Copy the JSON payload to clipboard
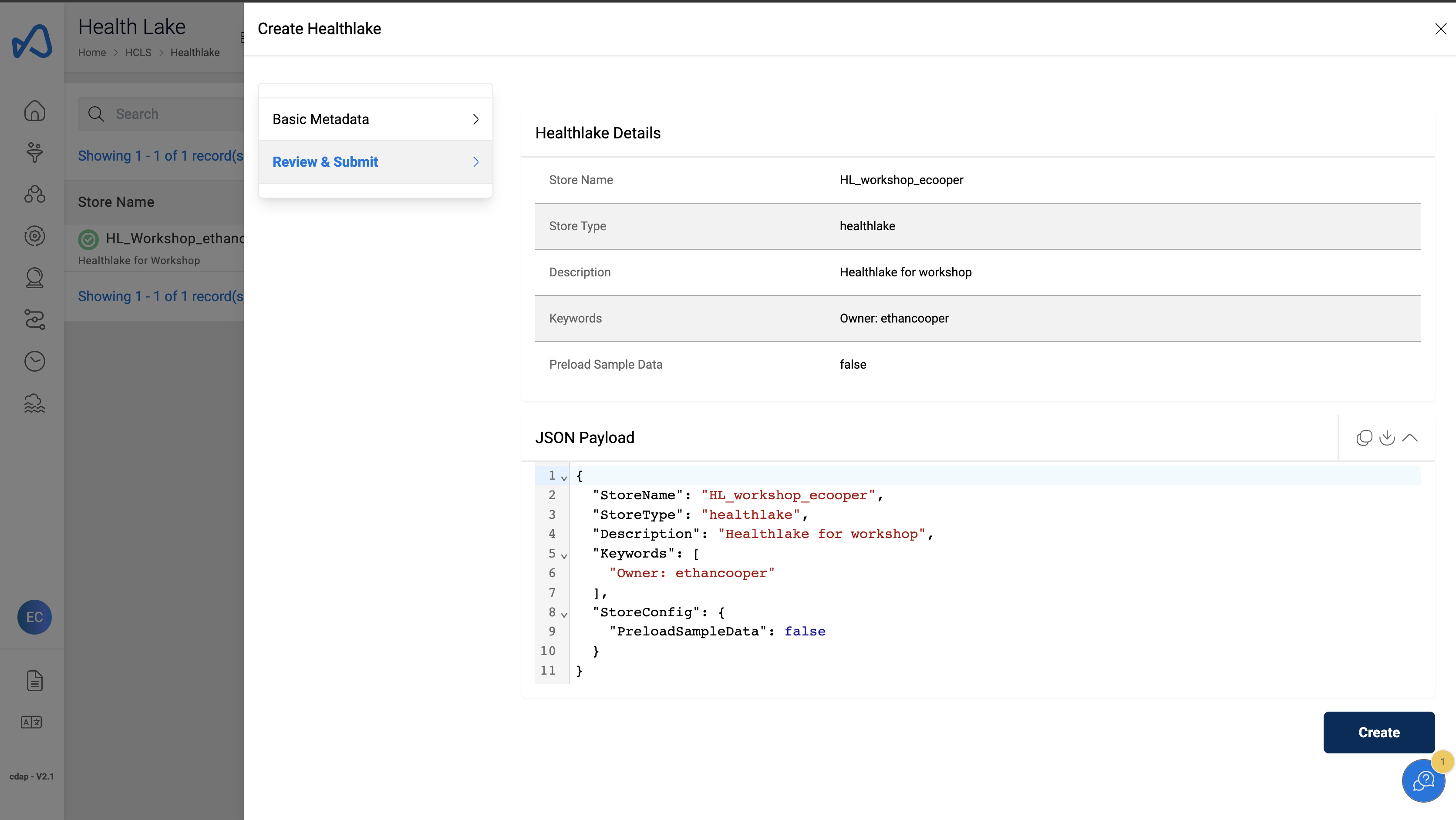 1364,437
